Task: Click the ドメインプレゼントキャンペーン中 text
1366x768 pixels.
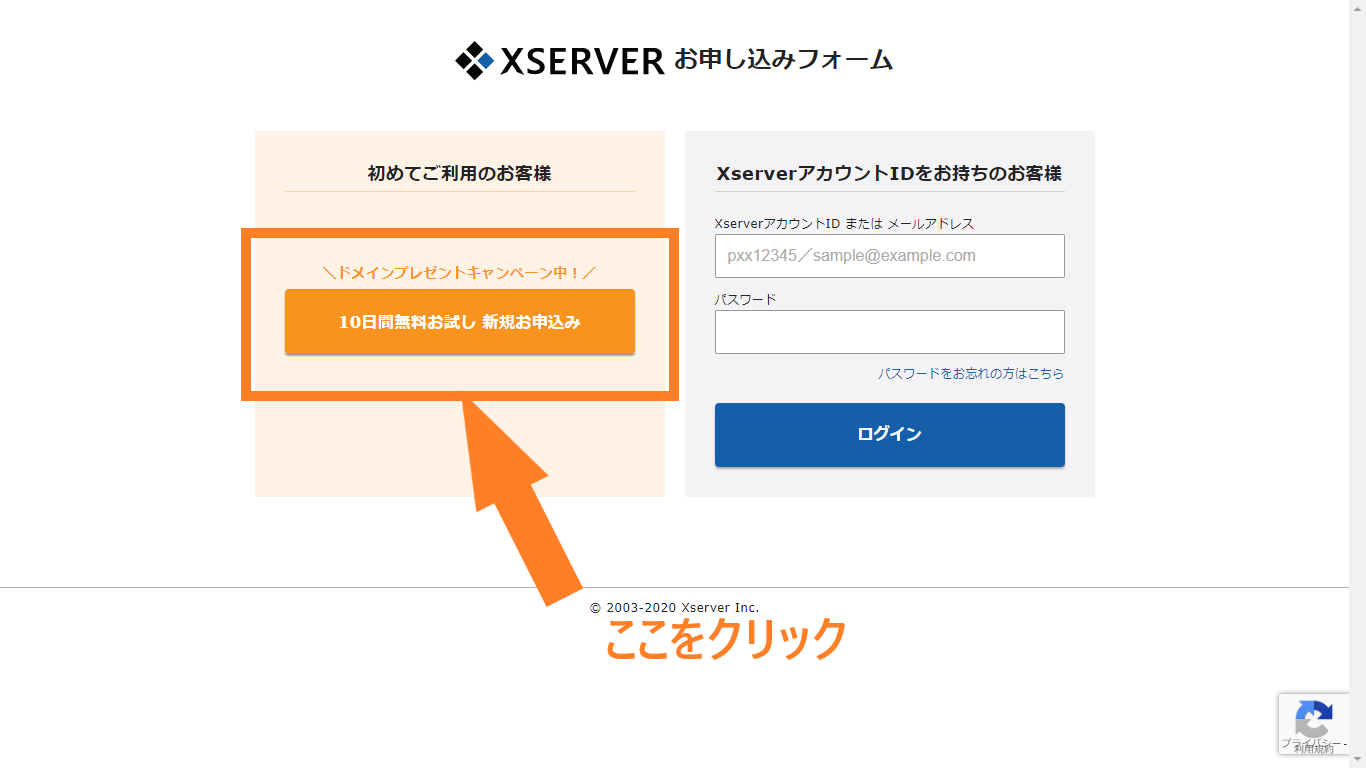Action: tap(460, 272)
